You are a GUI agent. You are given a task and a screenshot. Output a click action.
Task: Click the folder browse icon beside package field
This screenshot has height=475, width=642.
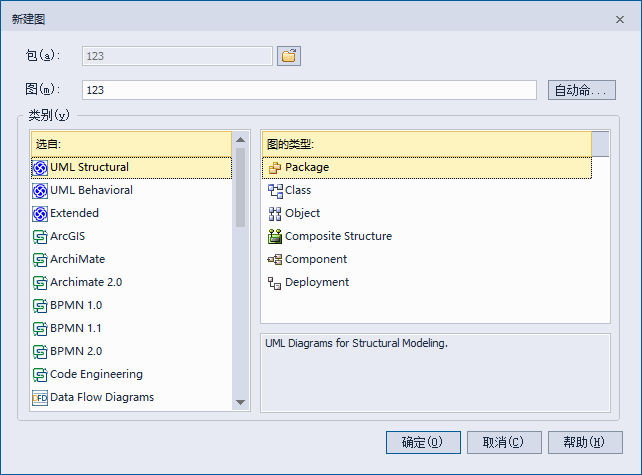(289, 56)
